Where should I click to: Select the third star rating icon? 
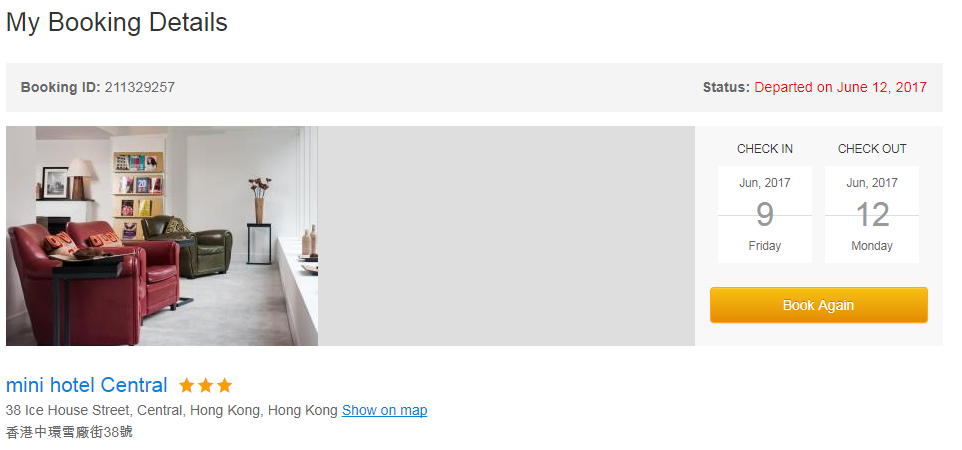(225, 386)
